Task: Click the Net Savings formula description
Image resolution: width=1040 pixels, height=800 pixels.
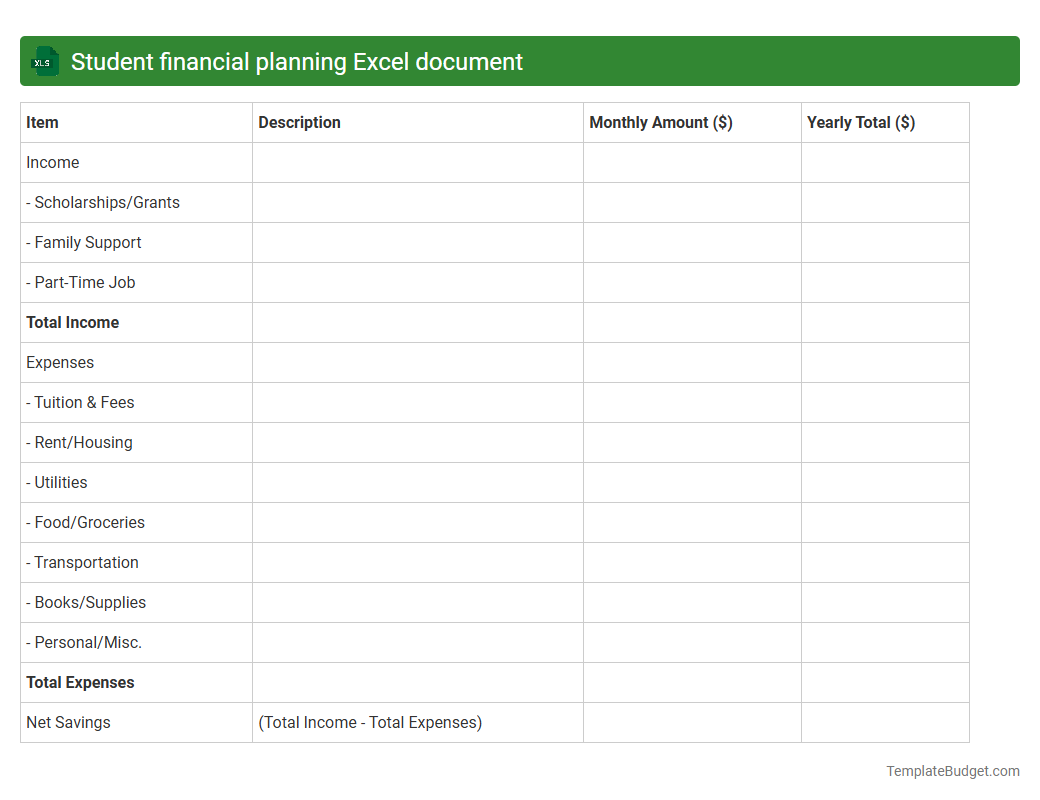Action: (369, 722)
